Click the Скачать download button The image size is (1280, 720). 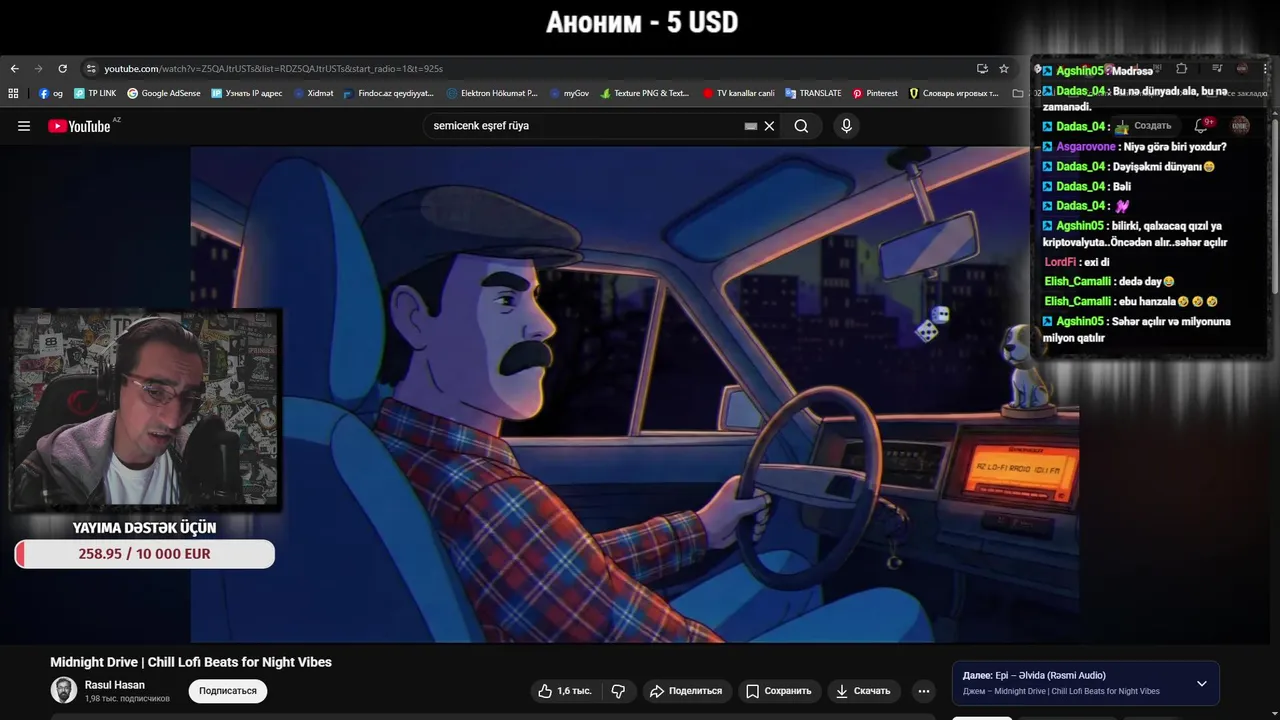863,691
